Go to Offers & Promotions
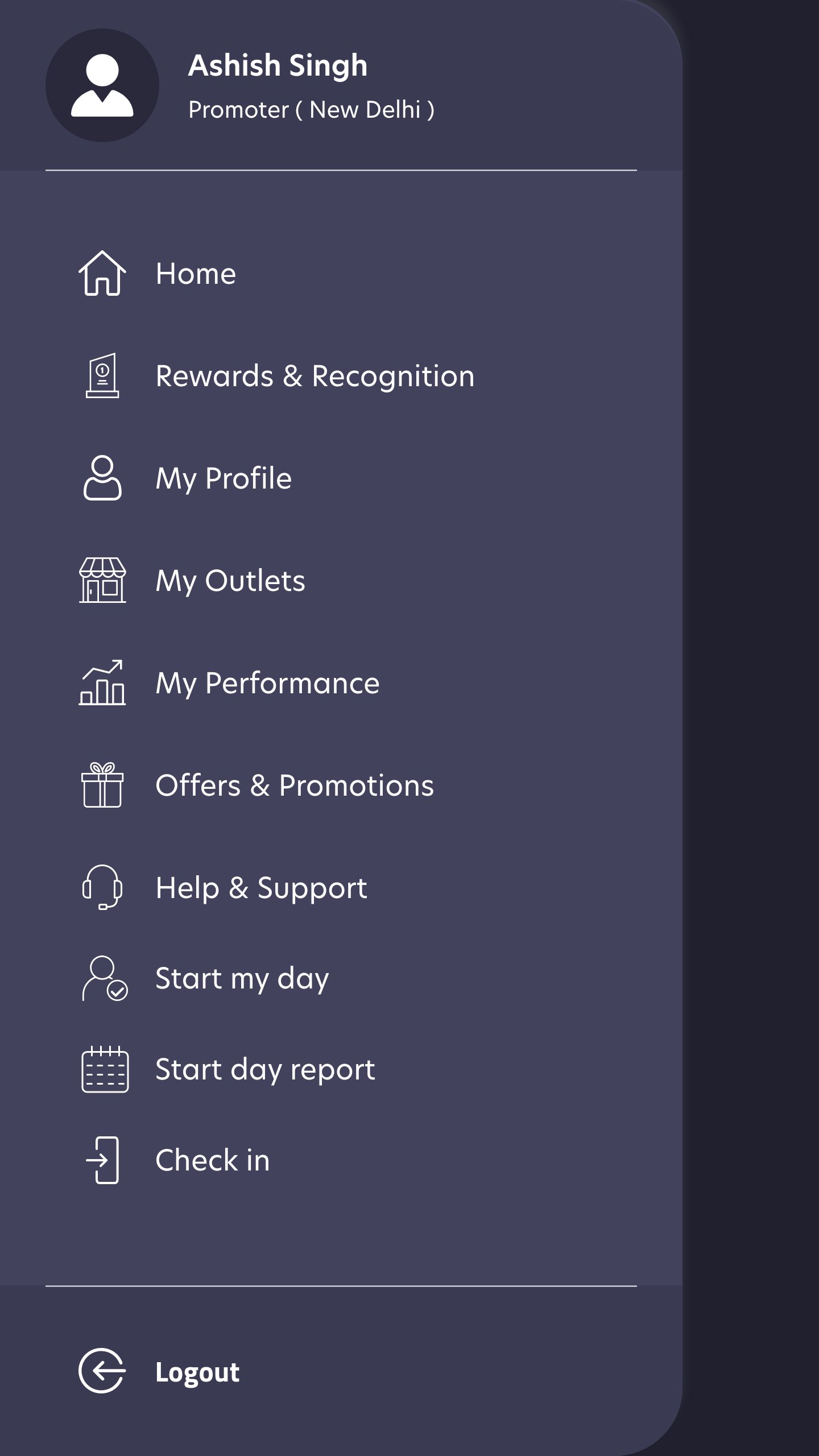 (295, 785)
